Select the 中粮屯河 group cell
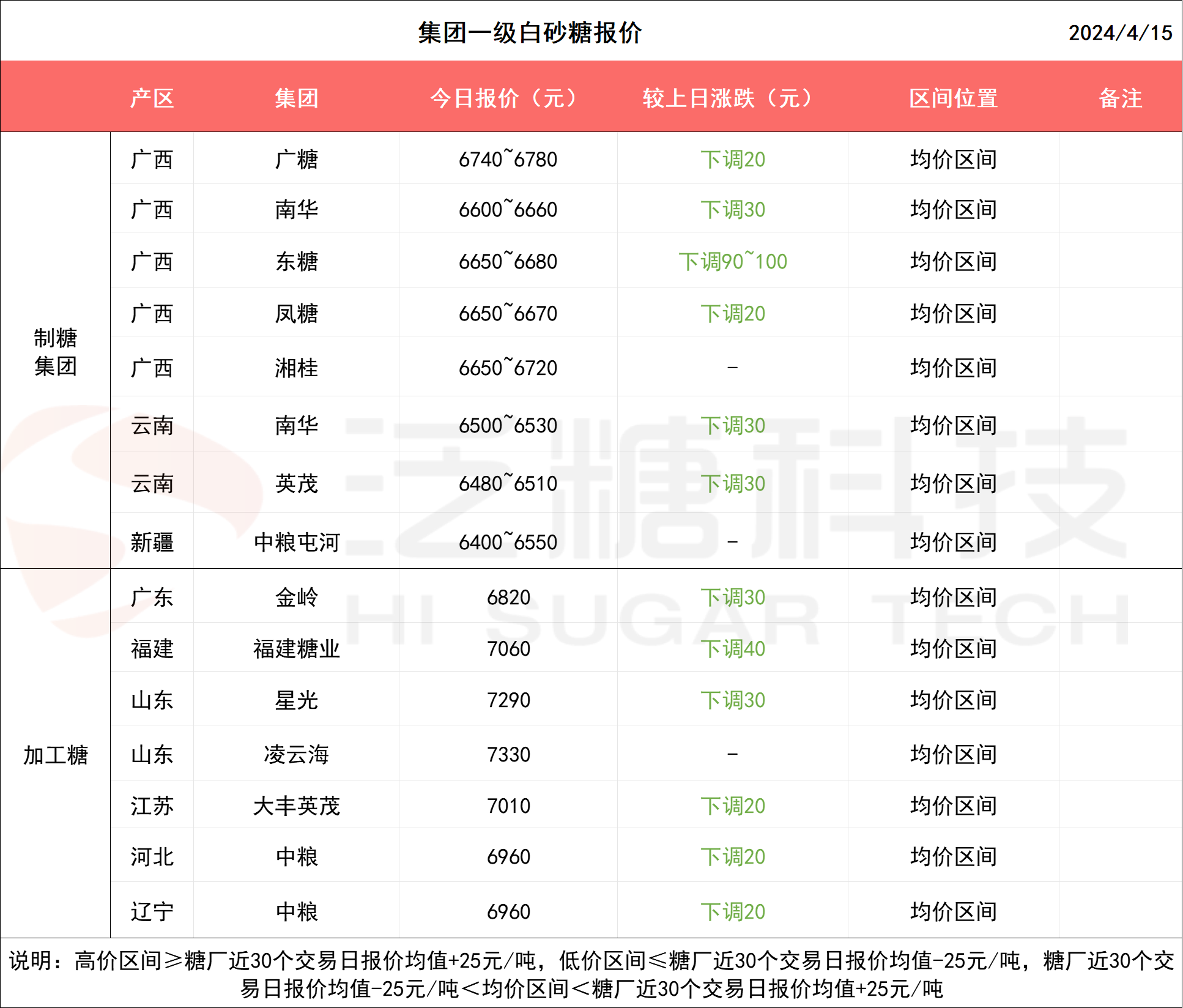Screen dimensions: 1183x1008 click(x=296, y=542)
